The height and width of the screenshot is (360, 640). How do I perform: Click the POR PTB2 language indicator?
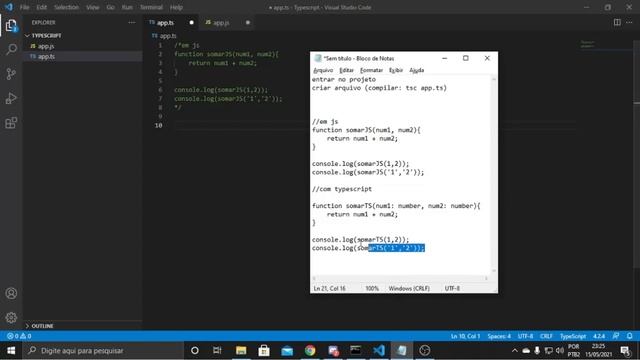(x=573, y=351)
